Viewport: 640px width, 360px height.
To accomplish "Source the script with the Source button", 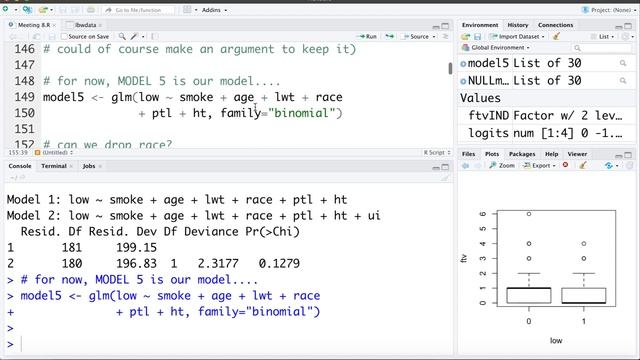I will 416,36.
